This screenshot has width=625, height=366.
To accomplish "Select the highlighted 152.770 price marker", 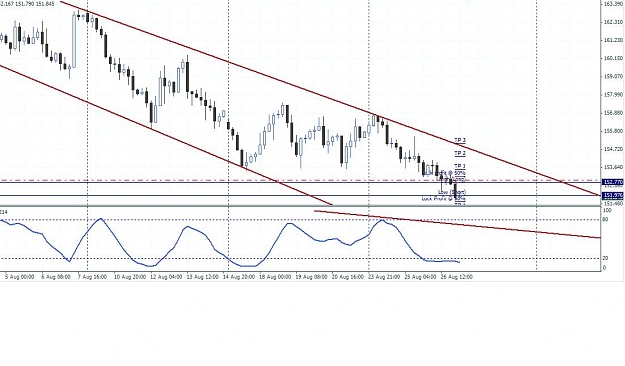I will click(x=613, y=182).
